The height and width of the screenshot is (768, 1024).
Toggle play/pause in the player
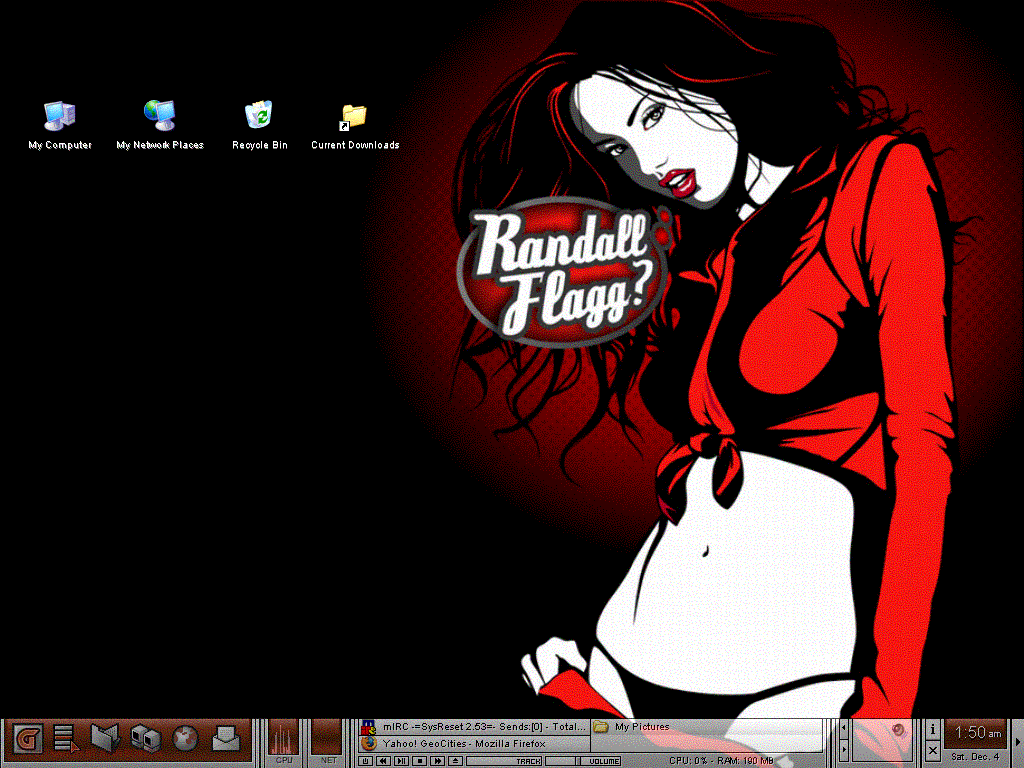[402, 761]
